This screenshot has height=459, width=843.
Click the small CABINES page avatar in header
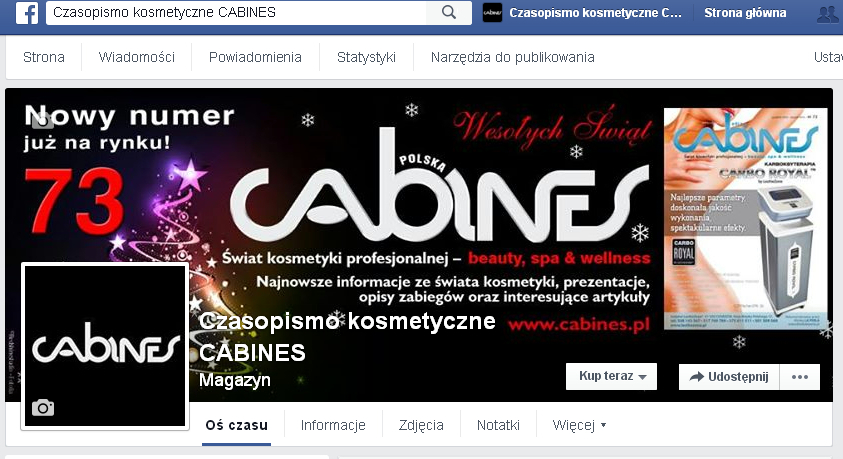(x=492, y=13)
